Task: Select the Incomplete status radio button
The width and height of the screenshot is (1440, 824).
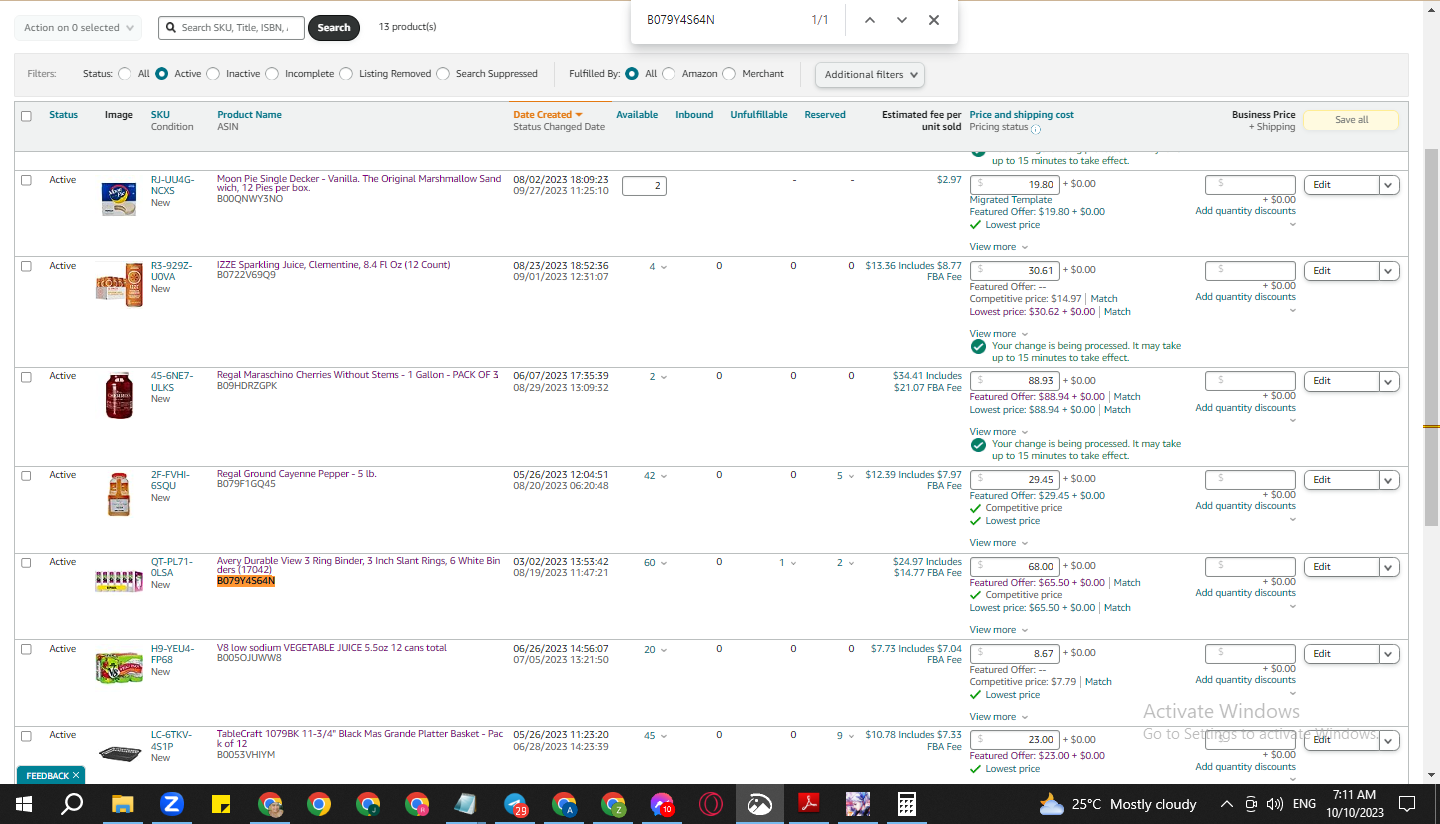Action: point(272,74)
